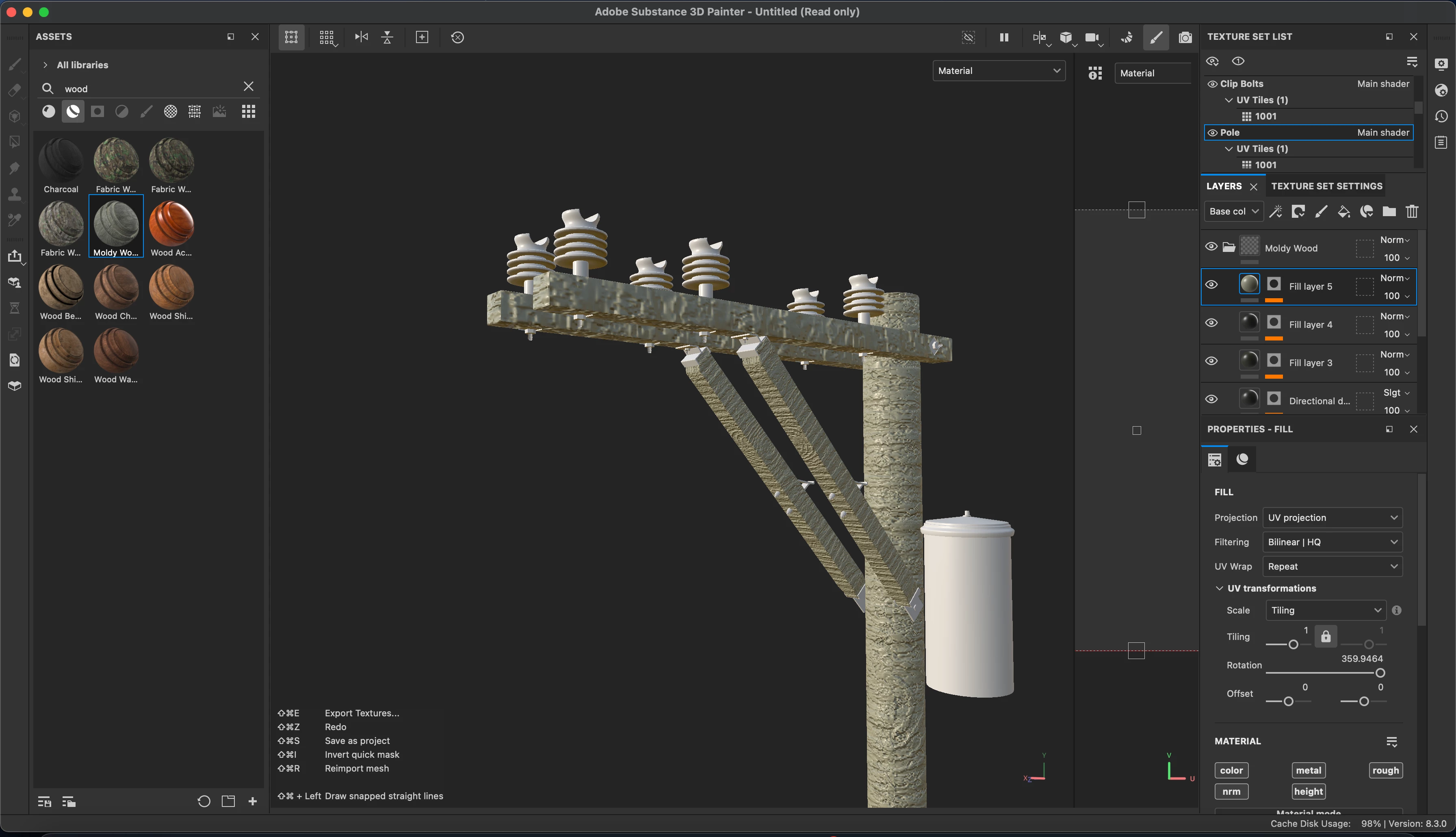Select Clip Bolts texture set
The image size is (1456, 837).
1241,84
